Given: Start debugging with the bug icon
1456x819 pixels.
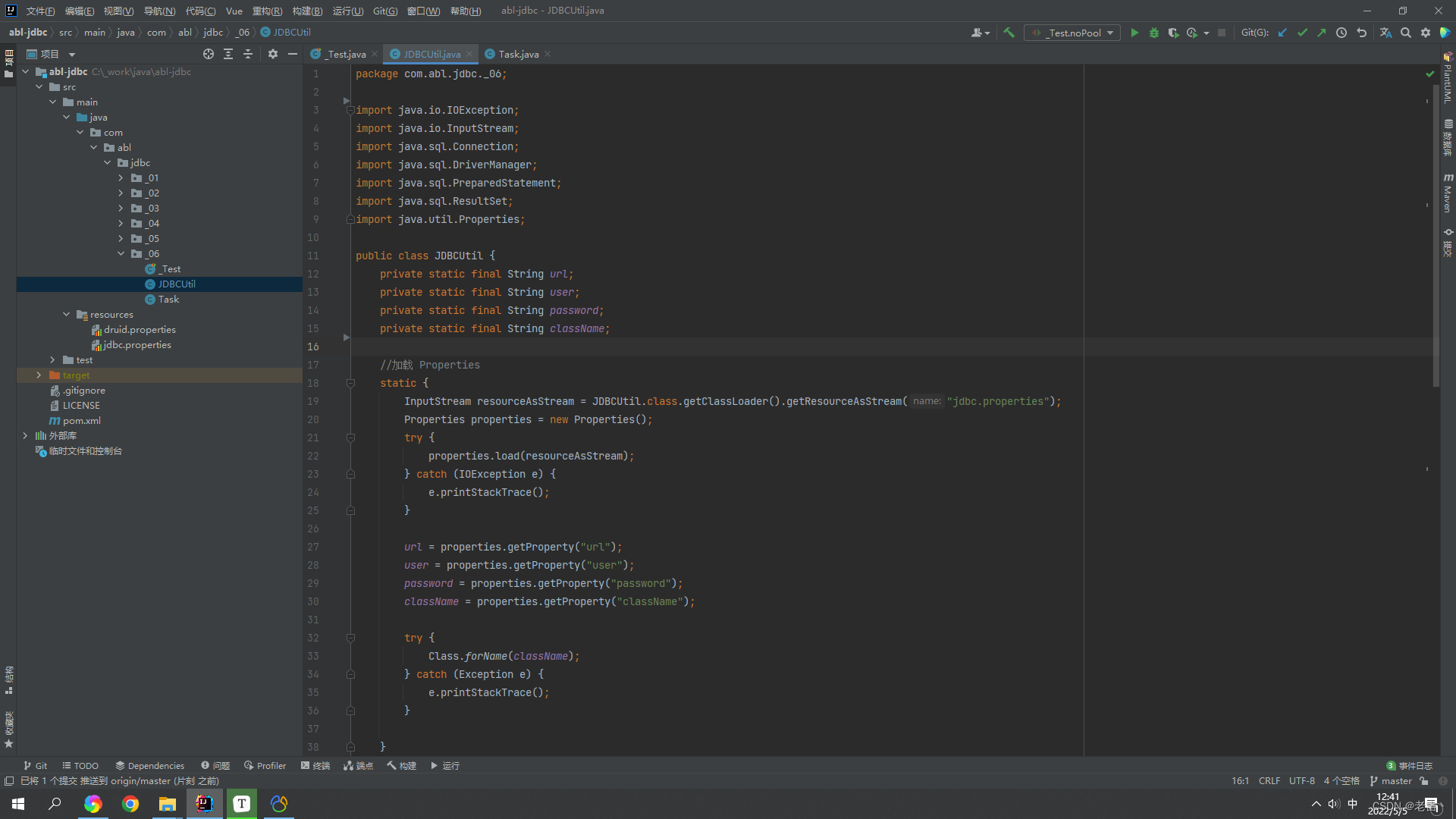Looking at the screenshot, I should click(x=1154, y=33).
